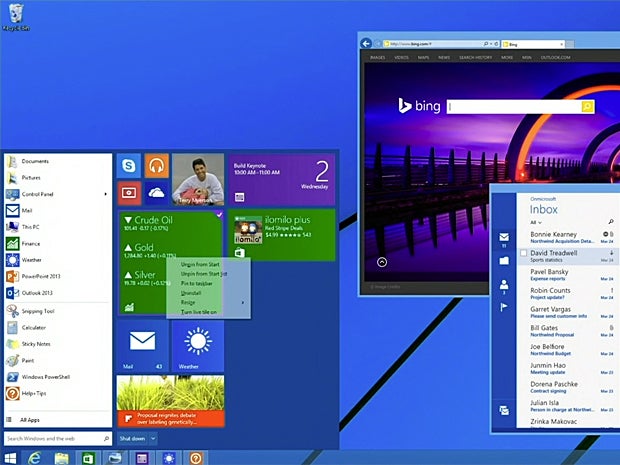
Task: Open the Shut down options arrow
Action: coord(153,439)
